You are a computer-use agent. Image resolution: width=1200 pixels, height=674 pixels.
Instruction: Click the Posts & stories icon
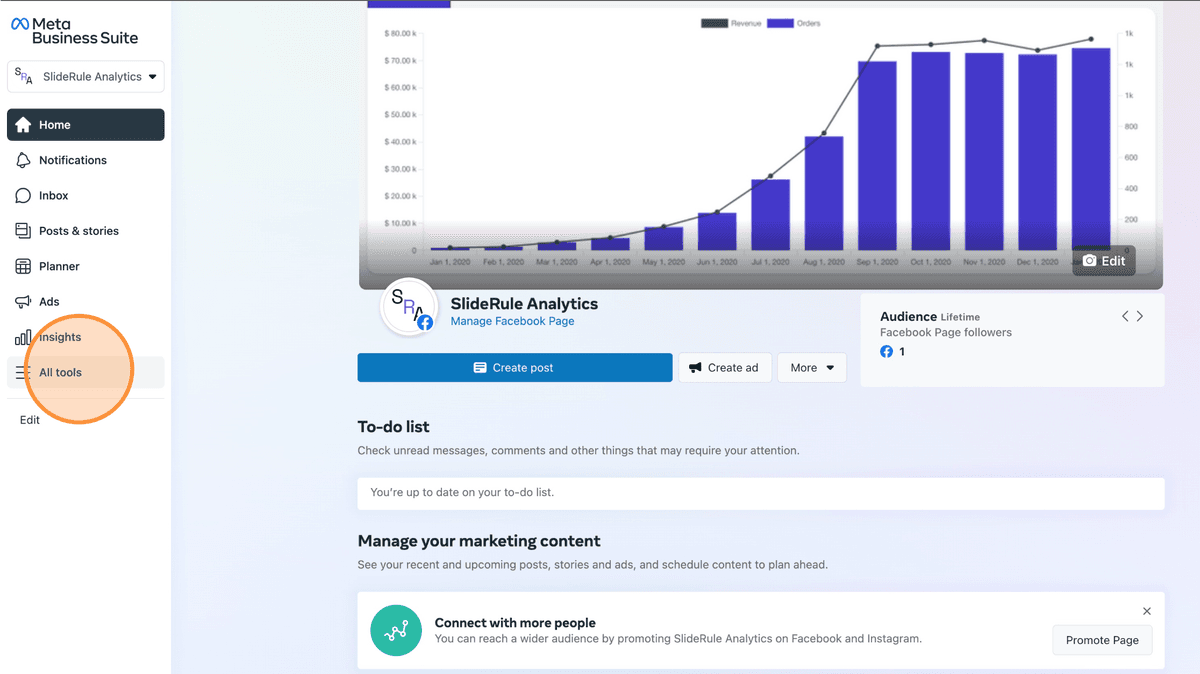tap(23, 231)
